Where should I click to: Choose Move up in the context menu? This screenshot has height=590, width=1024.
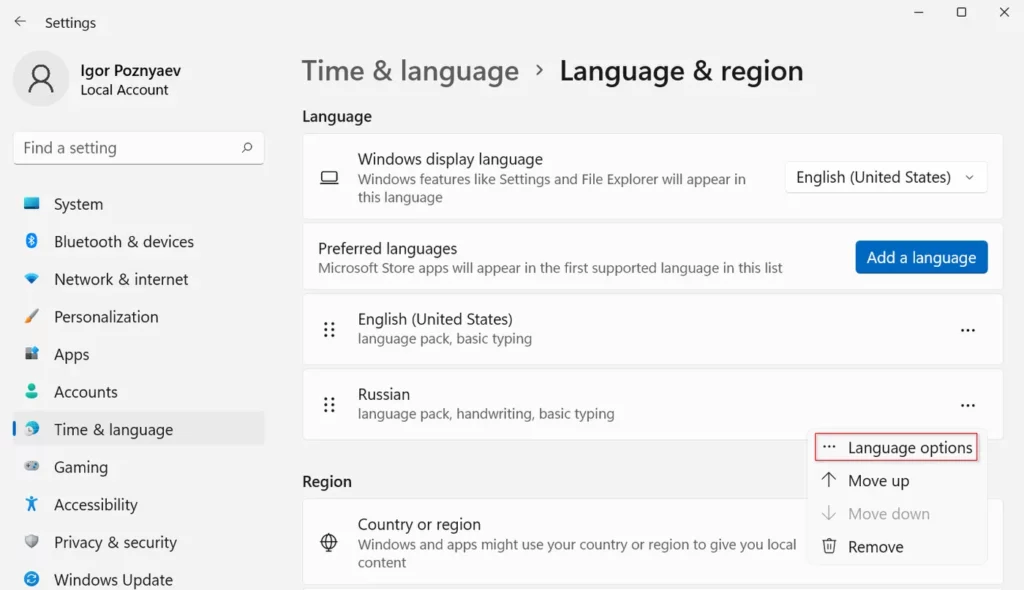[x=878, y=481]
